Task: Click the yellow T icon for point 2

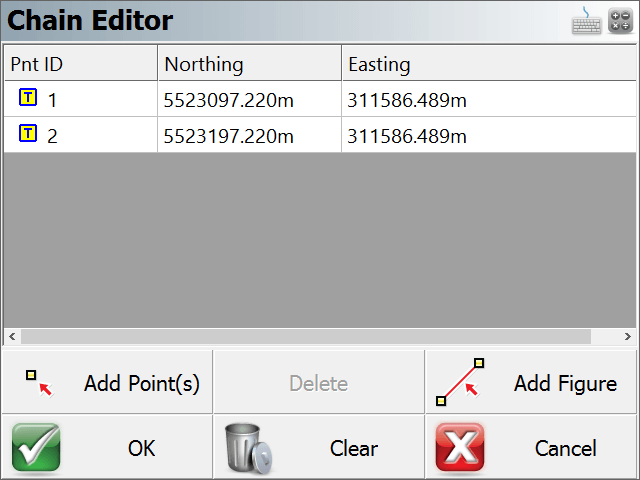Action: [28, 133]
